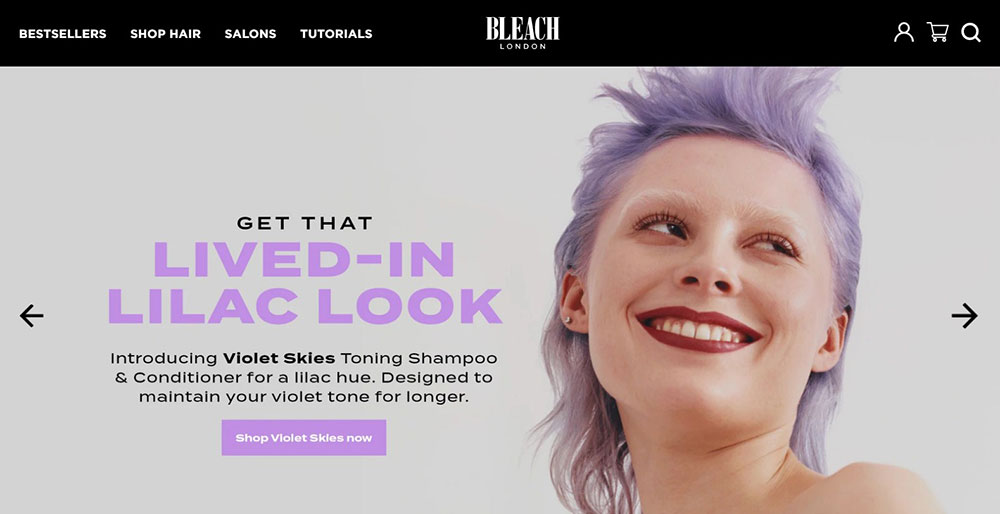Click the Shop Violet Skies now button
The width and height of the screenshot is (1000, 514).
[x=304, y=437]
